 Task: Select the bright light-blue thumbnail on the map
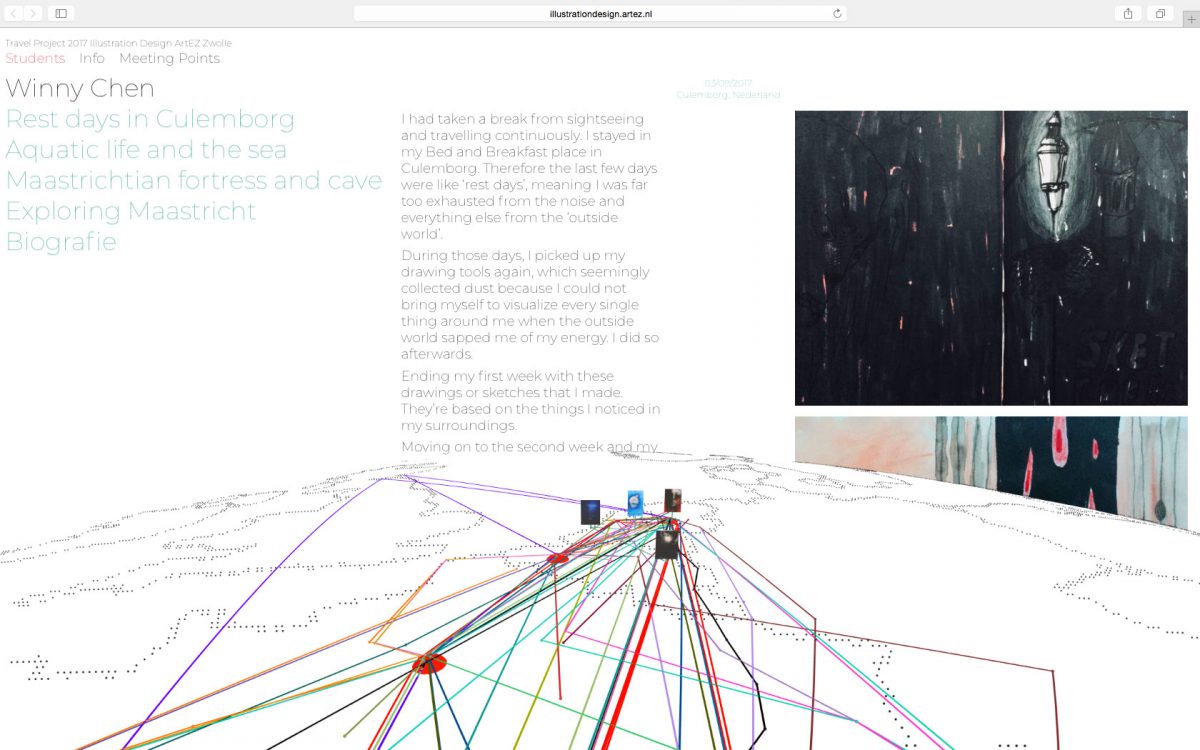coord(635,502)
